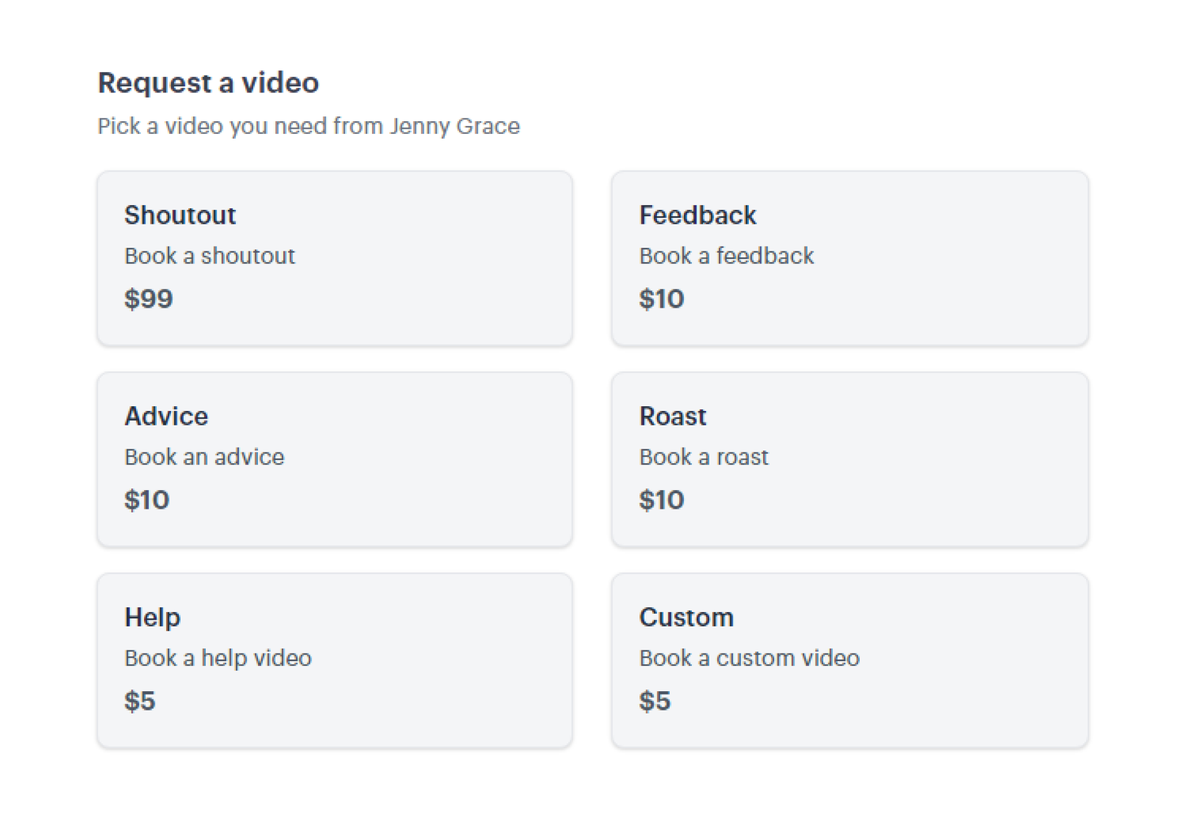Click the "Book an advice" description

click(x=204, y=457)
